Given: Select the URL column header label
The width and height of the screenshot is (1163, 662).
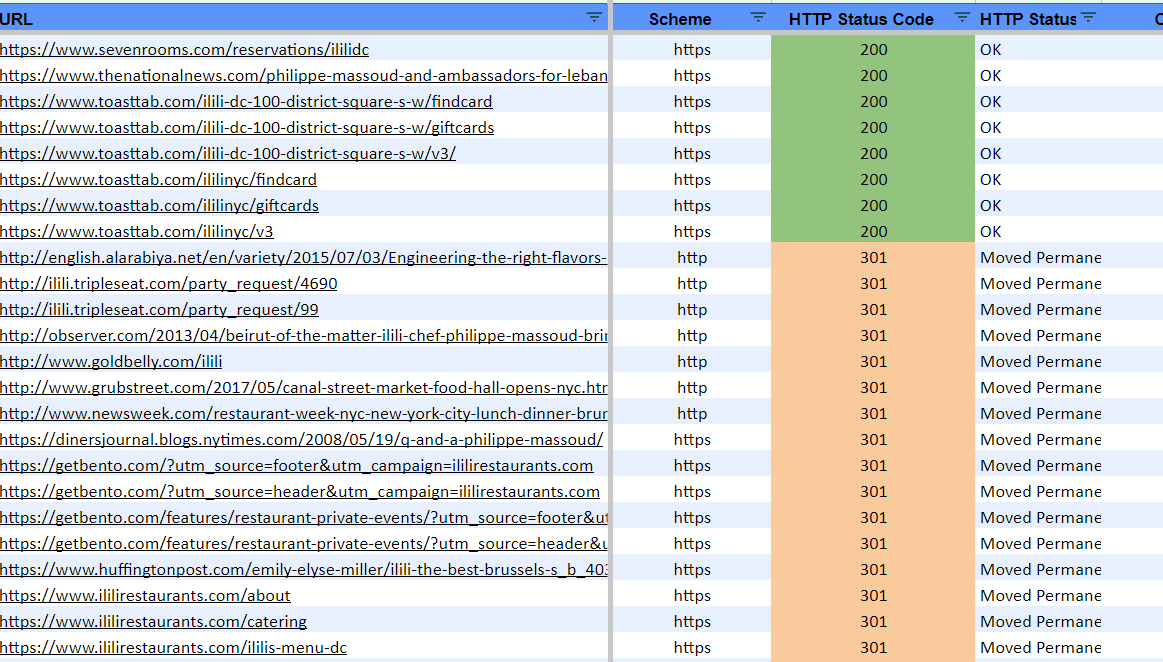Looking at the screenshot, I should tap(16, 19).
